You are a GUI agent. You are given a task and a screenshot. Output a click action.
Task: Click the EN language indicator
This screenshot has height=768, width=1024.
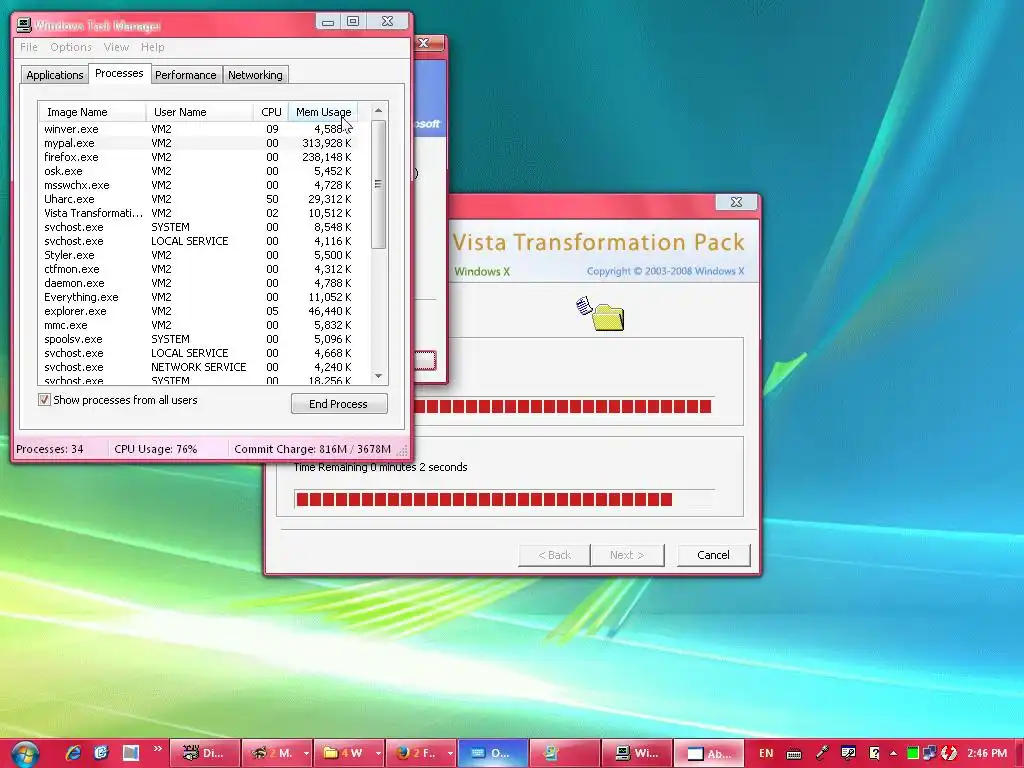click(766, 754)
